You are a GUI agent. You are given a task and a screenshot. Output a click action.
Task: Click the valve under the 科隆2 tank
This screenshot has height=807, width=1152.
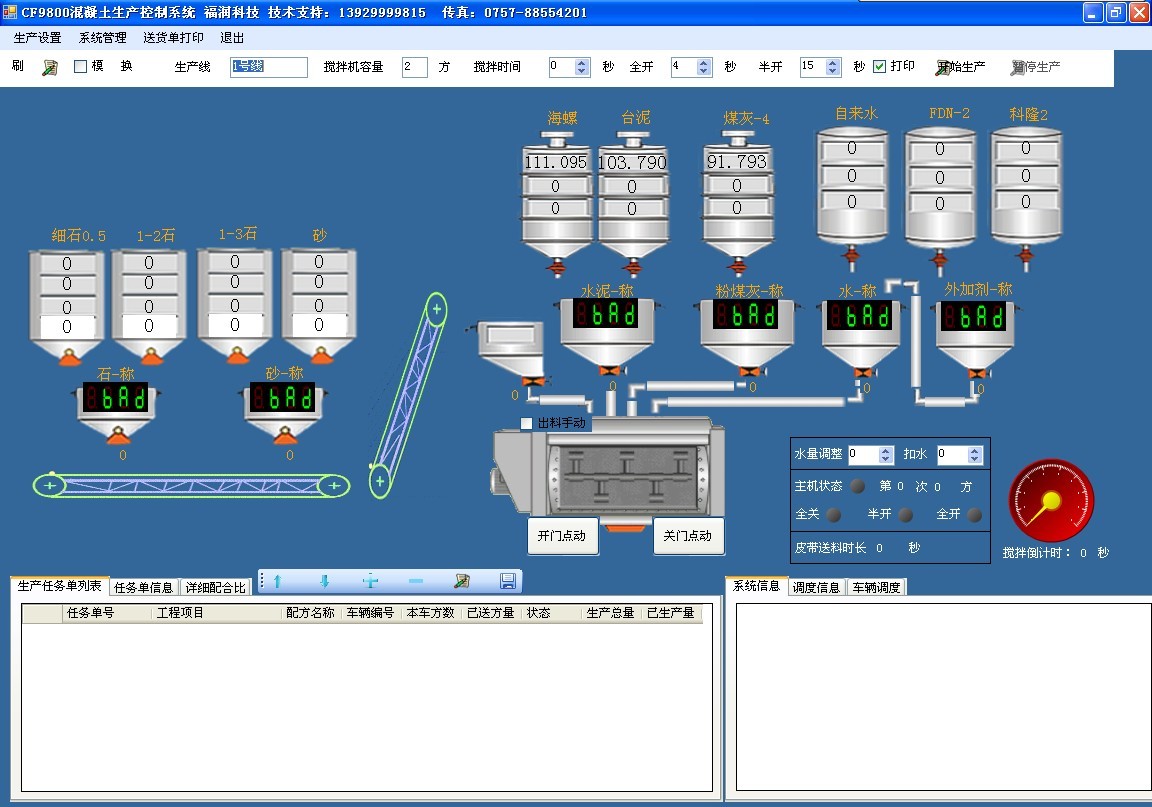(1026, 257)
